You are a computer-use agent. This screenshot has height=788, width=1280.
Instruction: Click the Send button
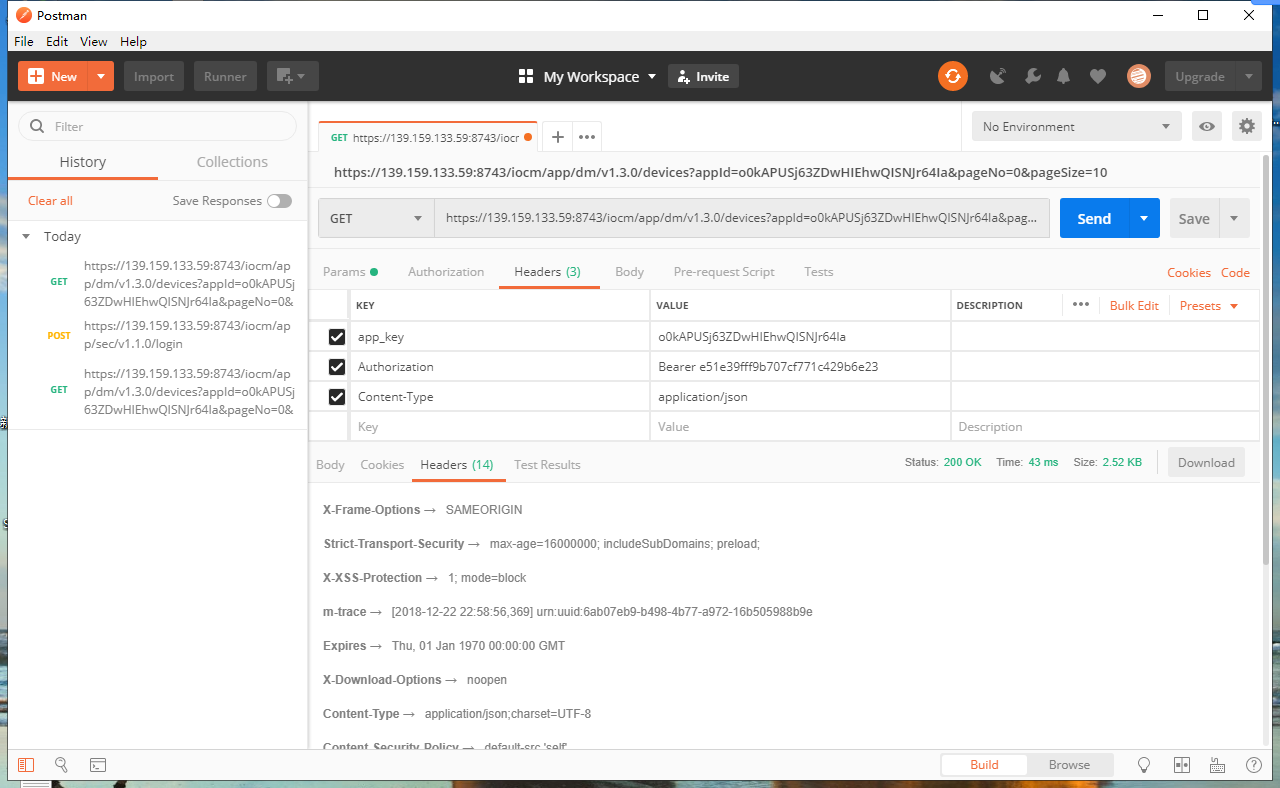(x=1094, y=218)
